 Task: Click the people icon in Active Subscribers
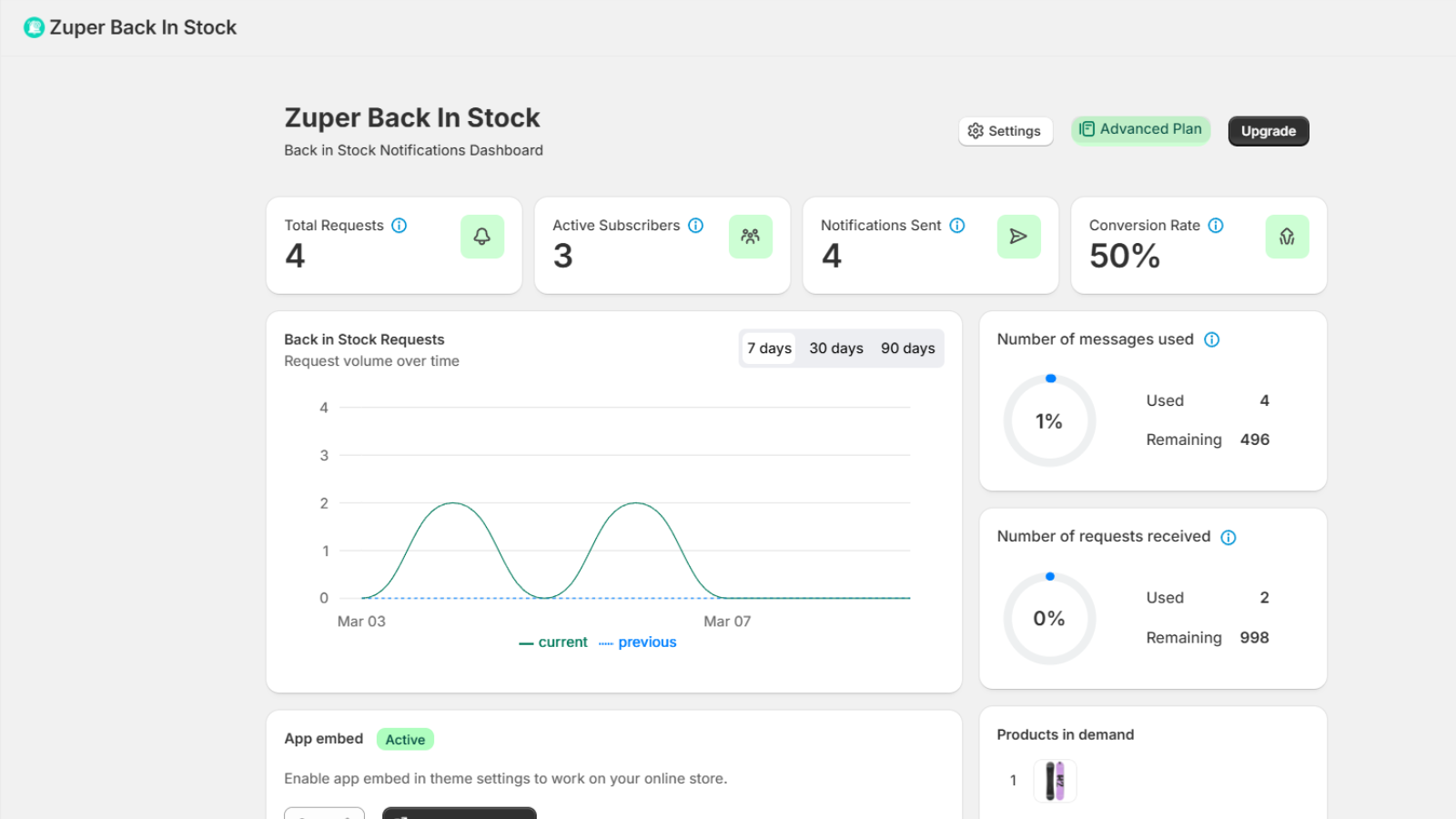tap(750, 237)
